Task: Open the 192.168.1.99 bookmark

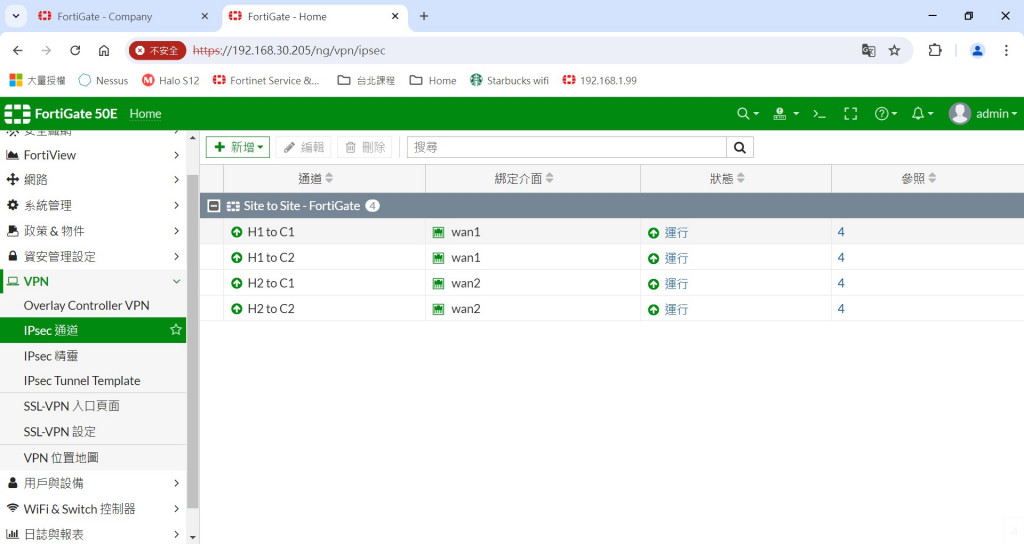Action: coord(600,80)
